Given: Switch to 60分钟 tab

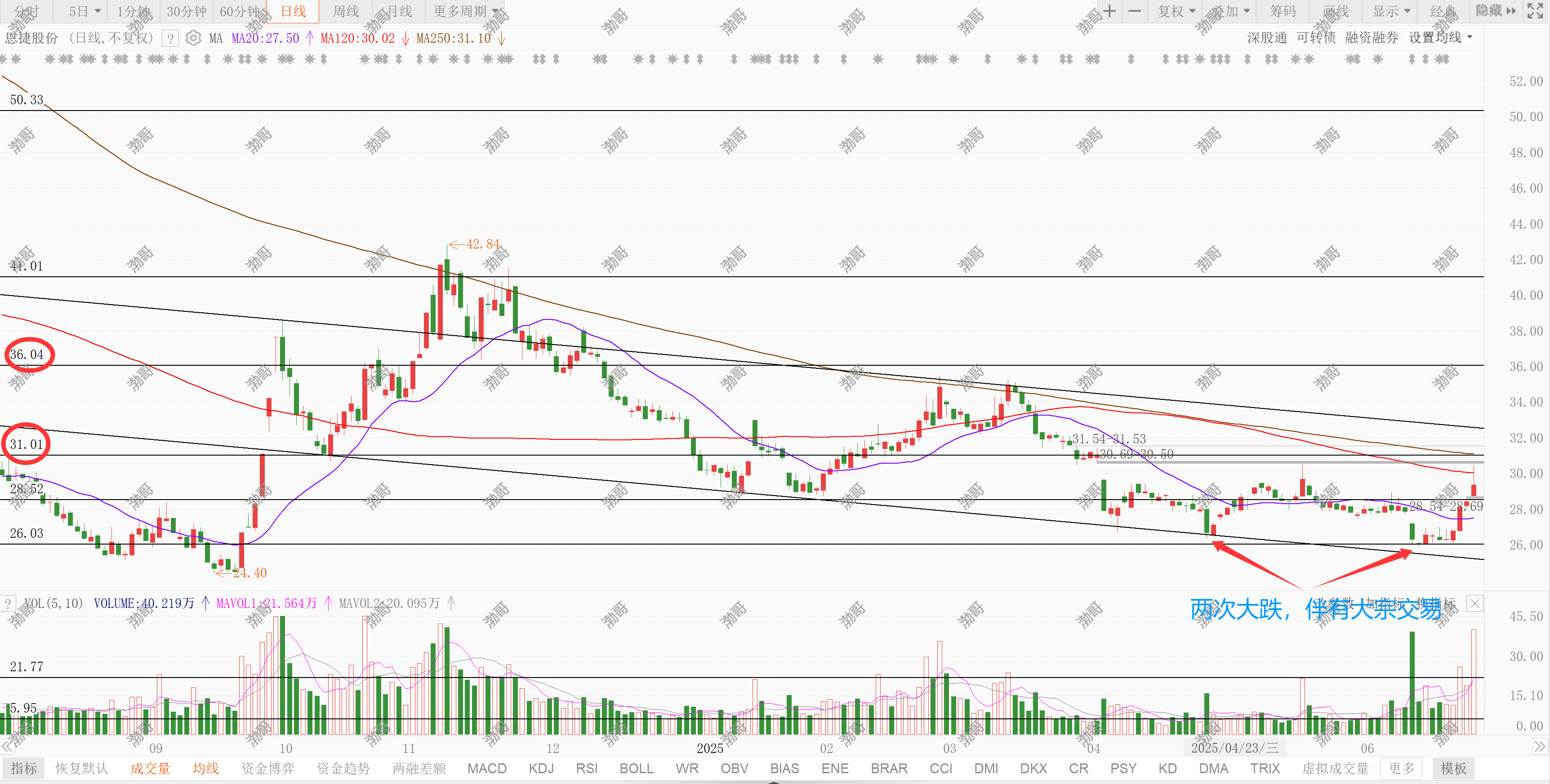Looking at the screenshot, I should (x=240, y=11).
